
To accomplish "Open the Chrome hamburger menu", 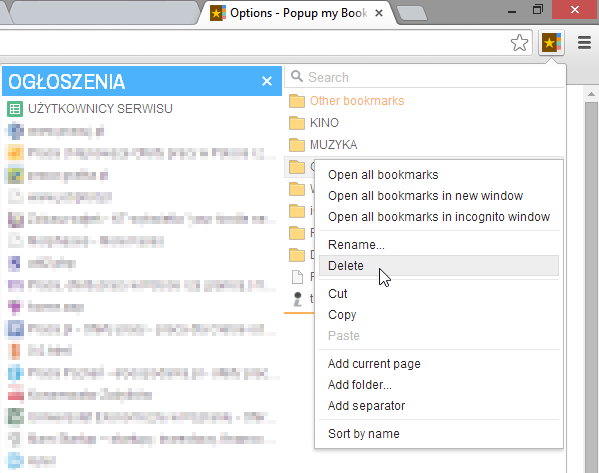I will pyautogui.click(x=584, y=43).
